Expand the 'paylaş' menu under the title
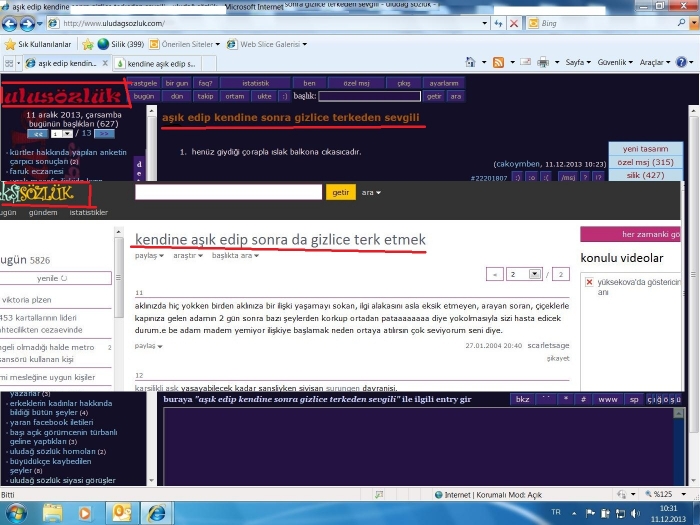The height and width of the screenshot is (525, 700). point(149,256)
